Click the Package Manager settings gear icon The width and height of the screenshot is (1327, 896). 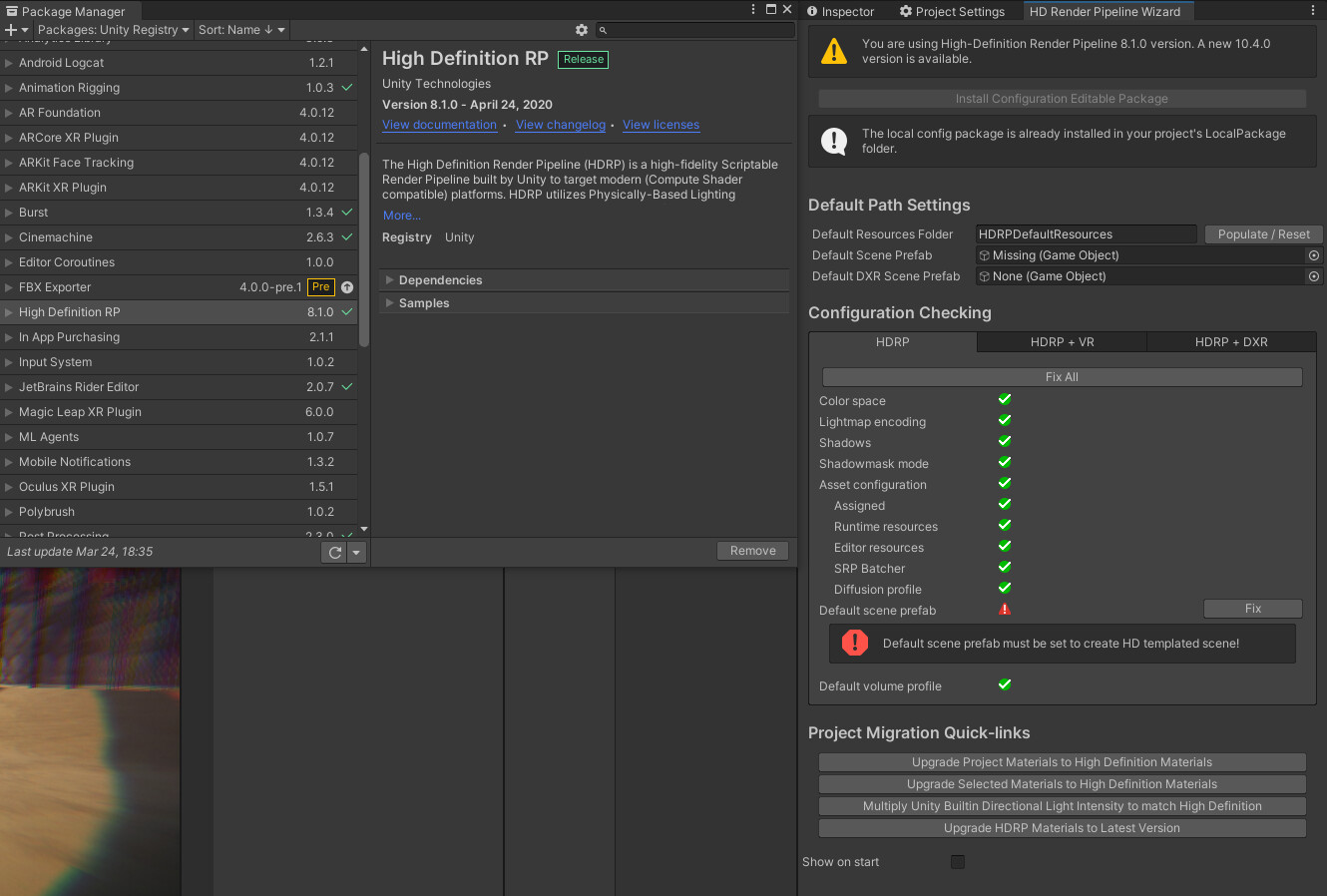pos(582,30)
